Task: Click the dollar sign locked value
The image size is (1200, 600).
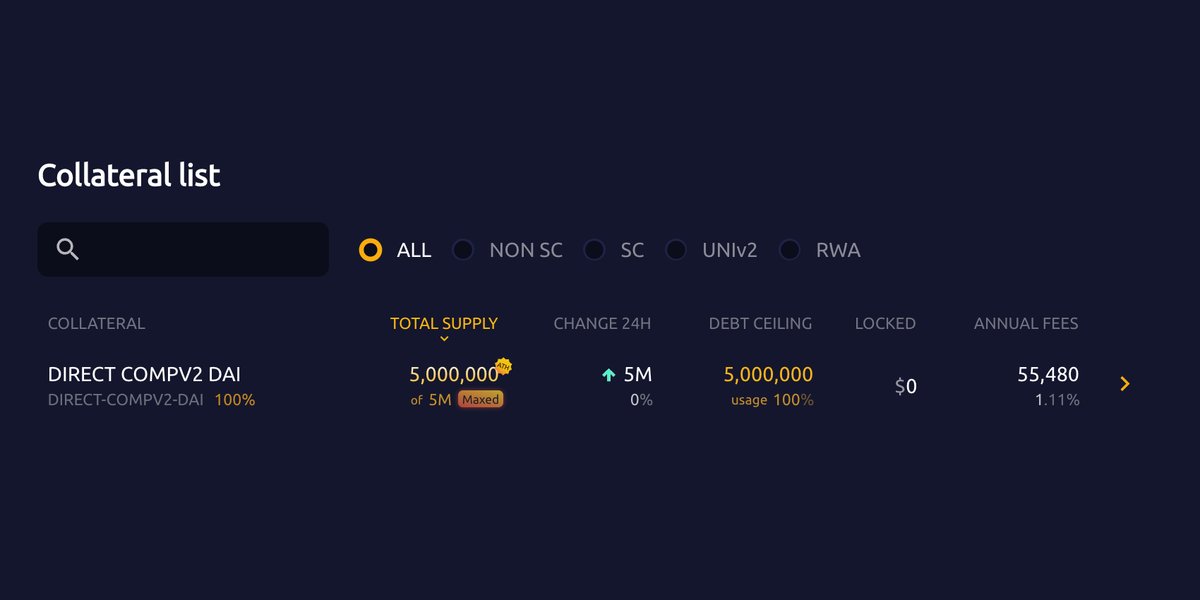Action: (905, 386)
